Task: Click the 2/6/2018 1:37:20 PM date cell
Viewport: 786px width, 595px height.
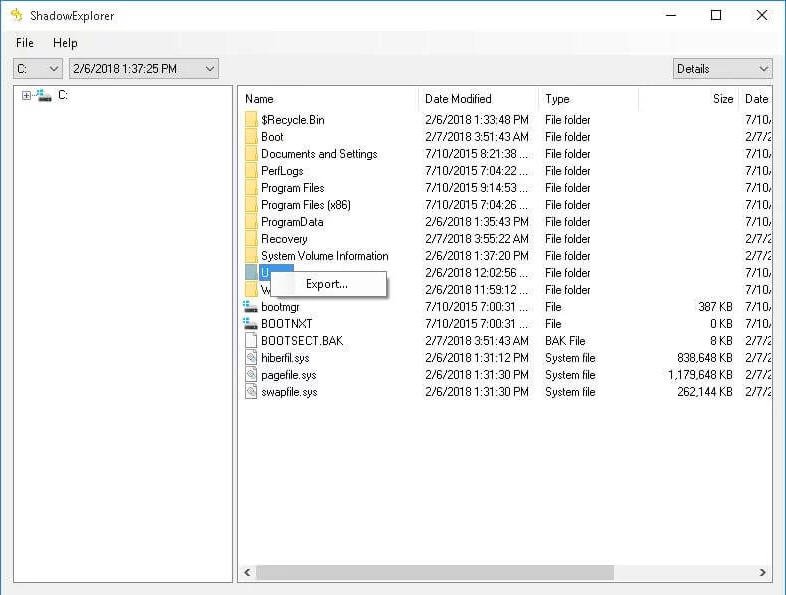Action: pyautogui.click(x=477, y=256)
